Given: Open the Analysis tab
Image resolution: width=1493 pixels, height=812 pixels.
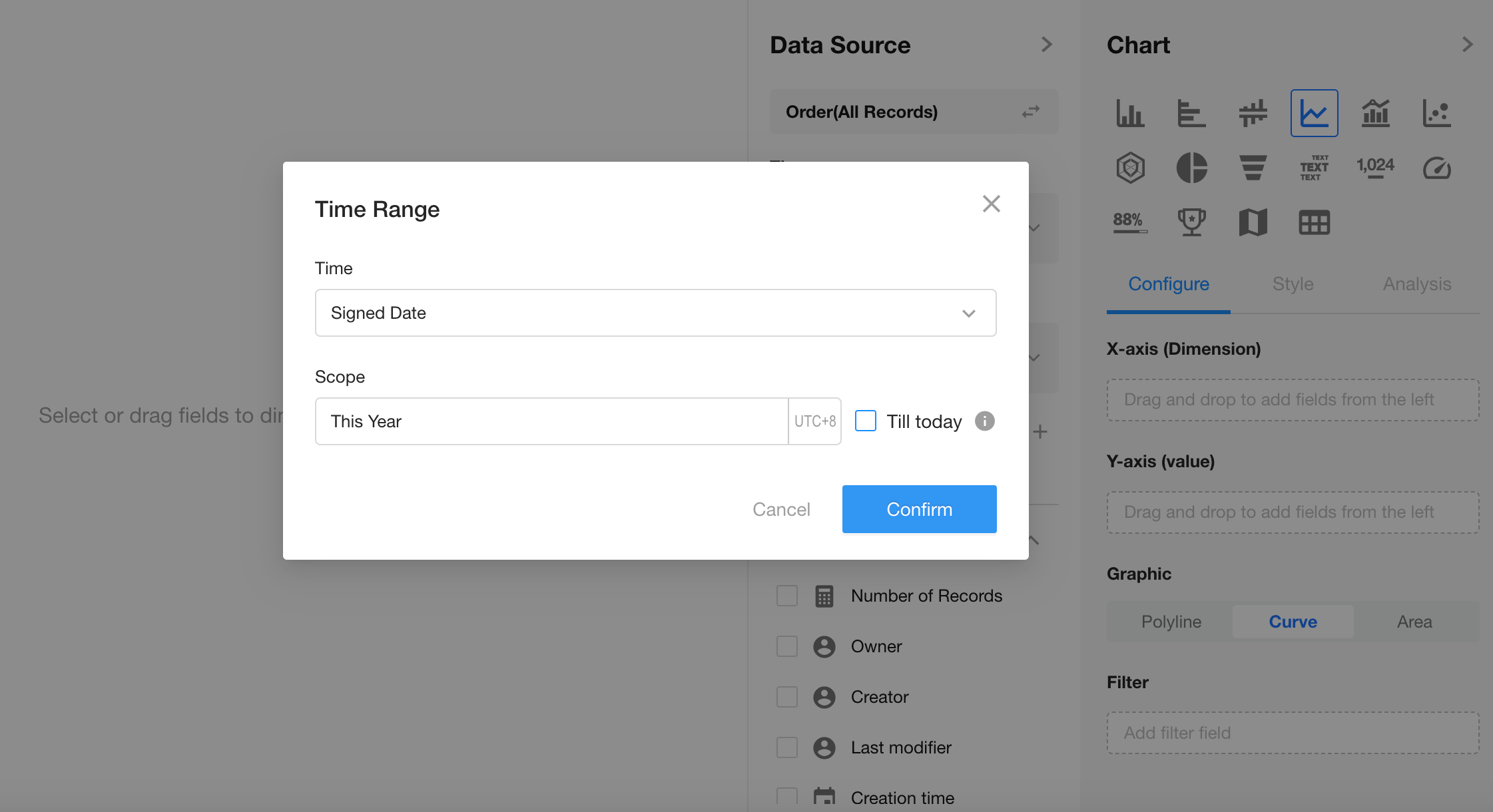Looking at the screenshot, I should click(1416, 284).
